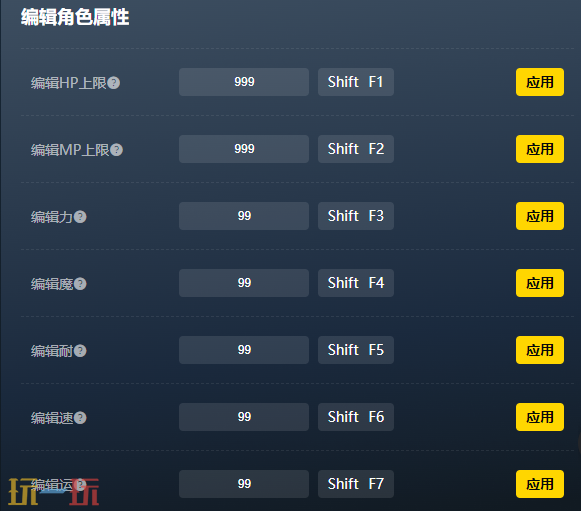Click the help icon beside 编辑运
Viewport: 581px width, 511px height.
80,484
